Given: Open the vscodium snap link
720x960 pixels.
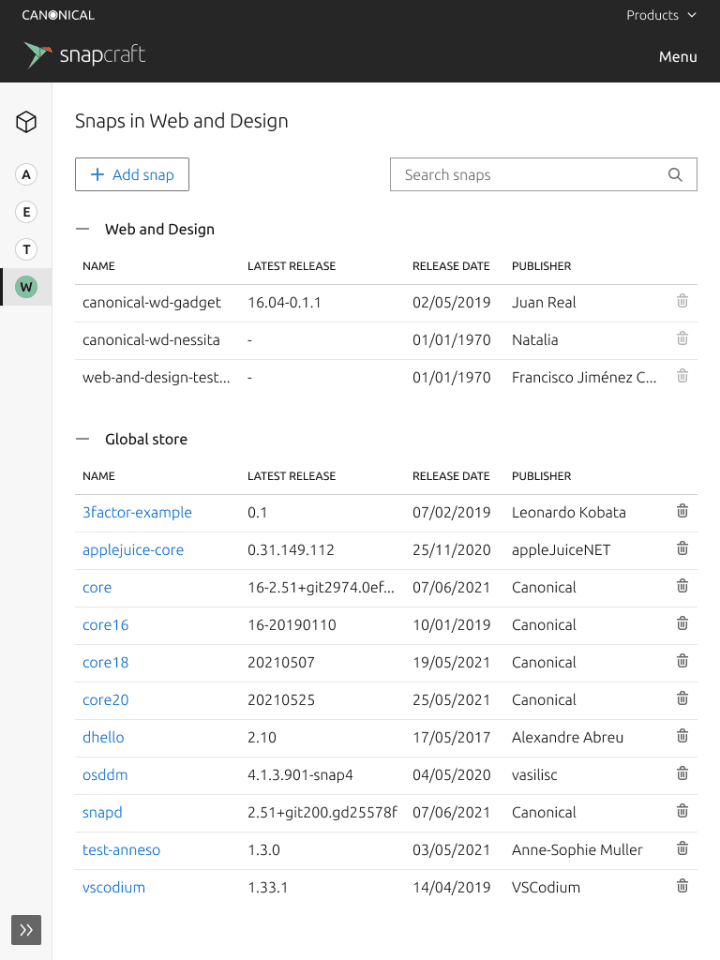Looking at the screenshot, I should click(x=114, y=887).
